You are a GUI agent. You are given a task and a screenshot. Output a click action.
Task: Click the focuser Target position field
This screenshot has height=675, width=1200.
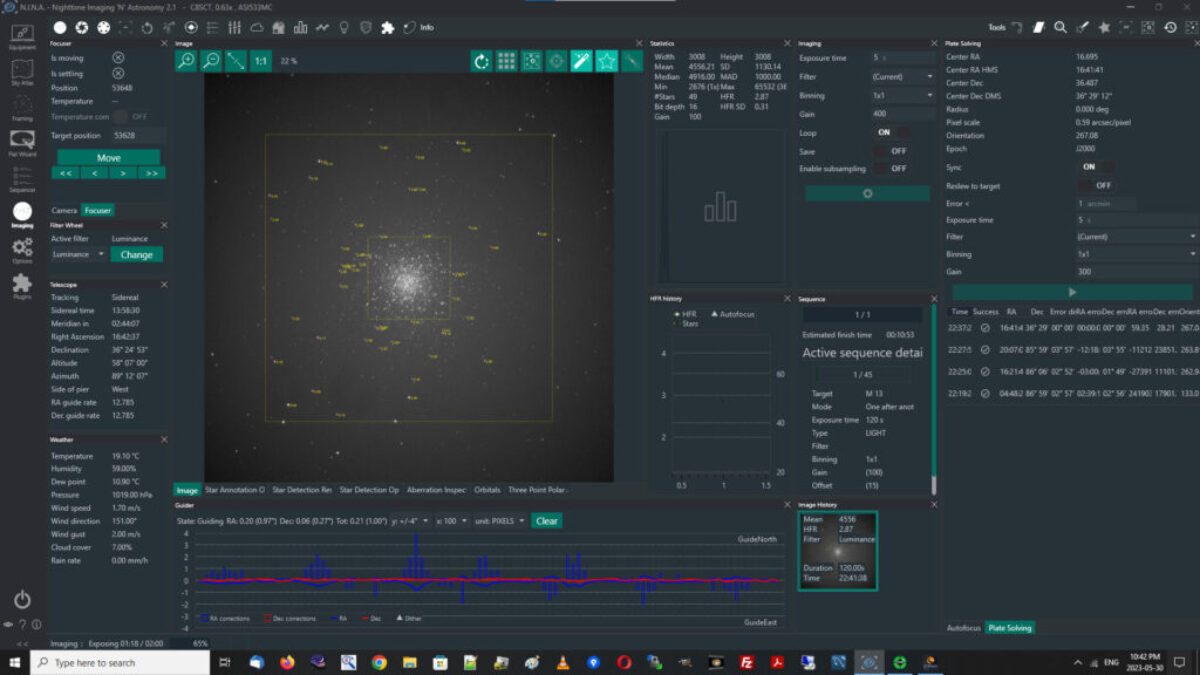point(139,135)
